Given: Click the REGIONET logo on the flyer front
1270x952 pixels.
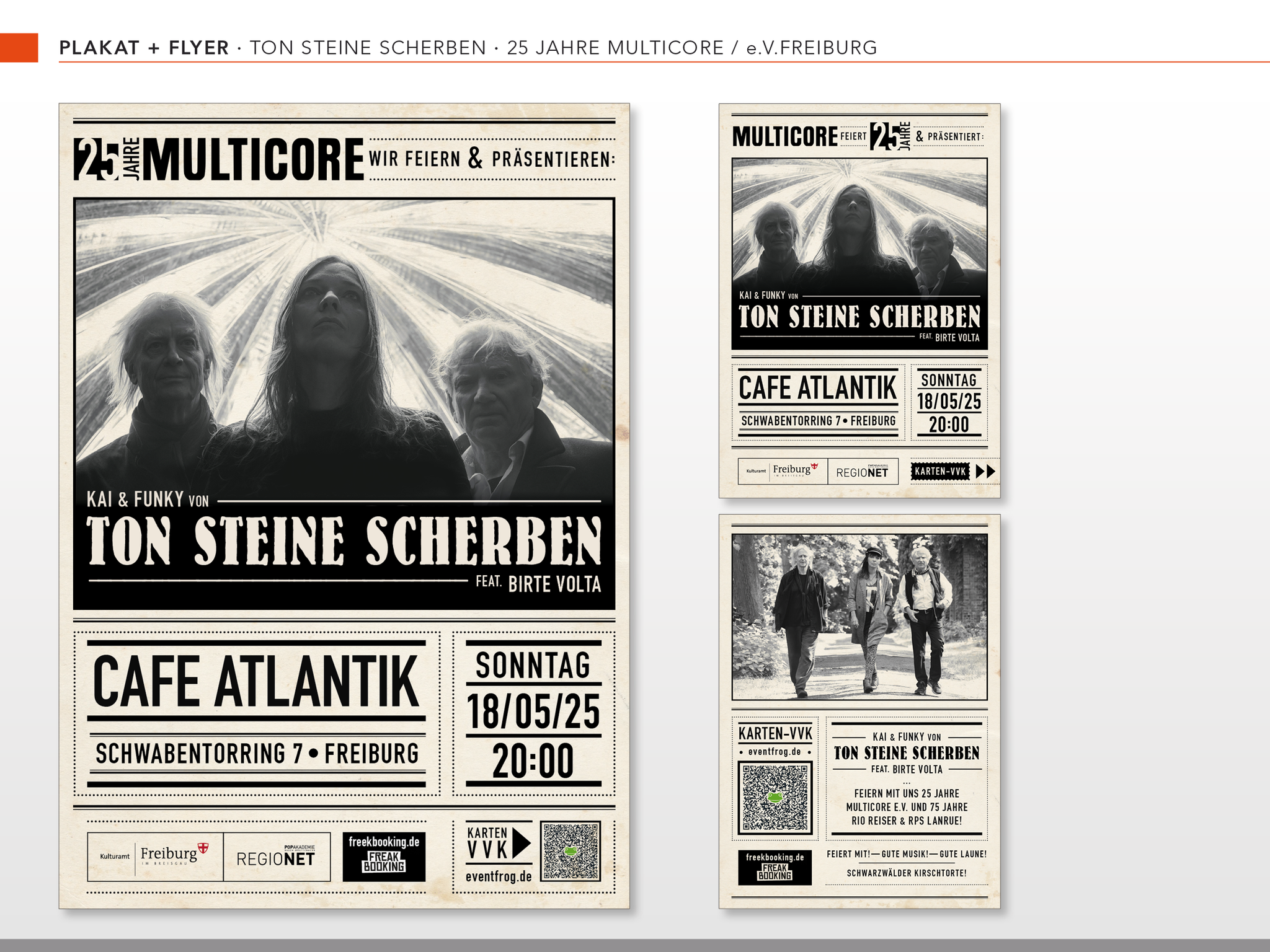Looking at the screenshot, I should click(862, 472).
